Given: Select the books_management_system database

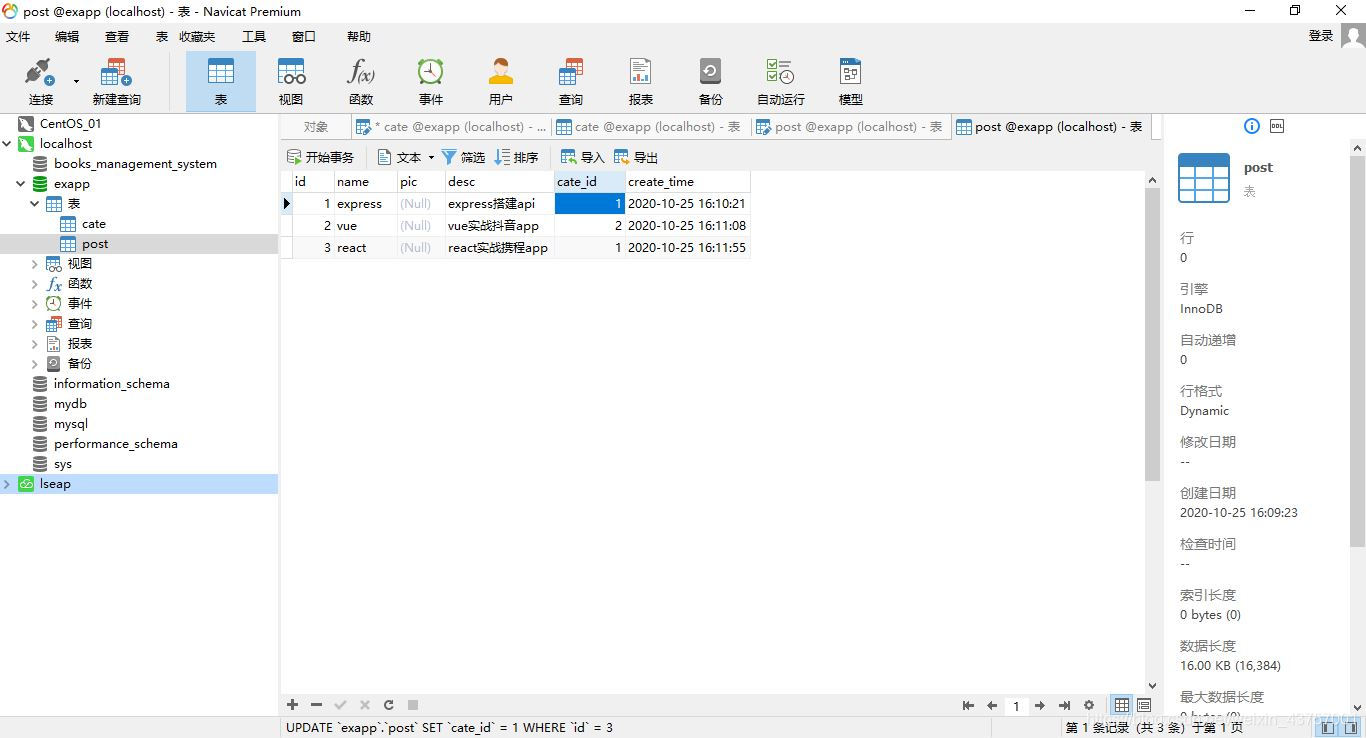Looking at the screenshot, I should (x=135, y=164).
